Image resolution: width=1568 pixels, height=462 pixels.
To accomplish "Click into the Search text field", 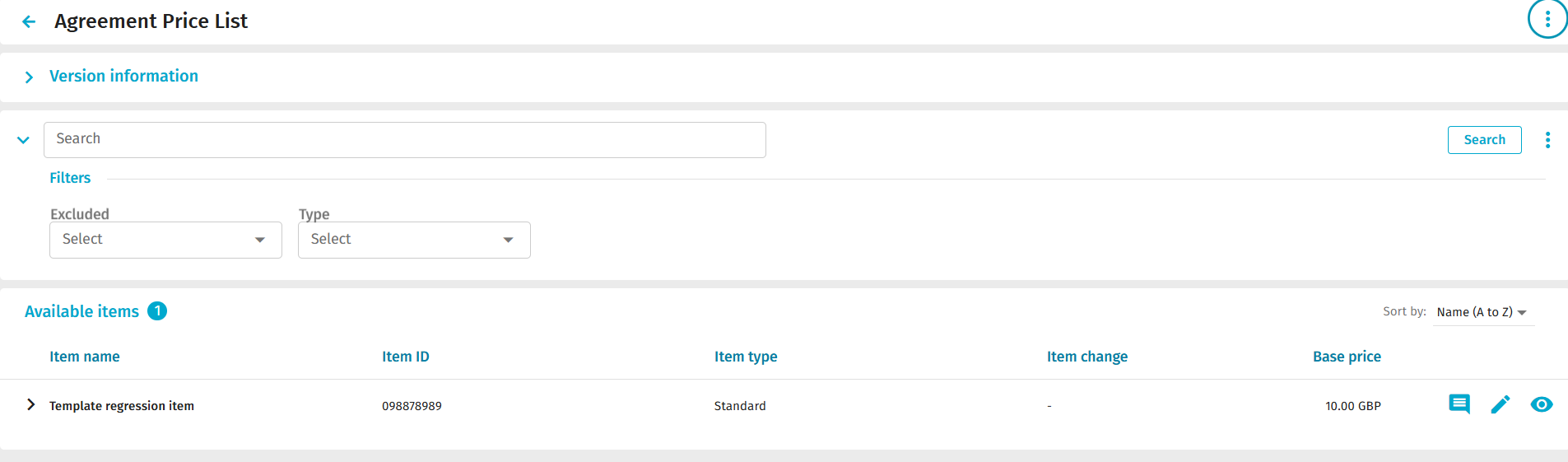I will point(404,139).
